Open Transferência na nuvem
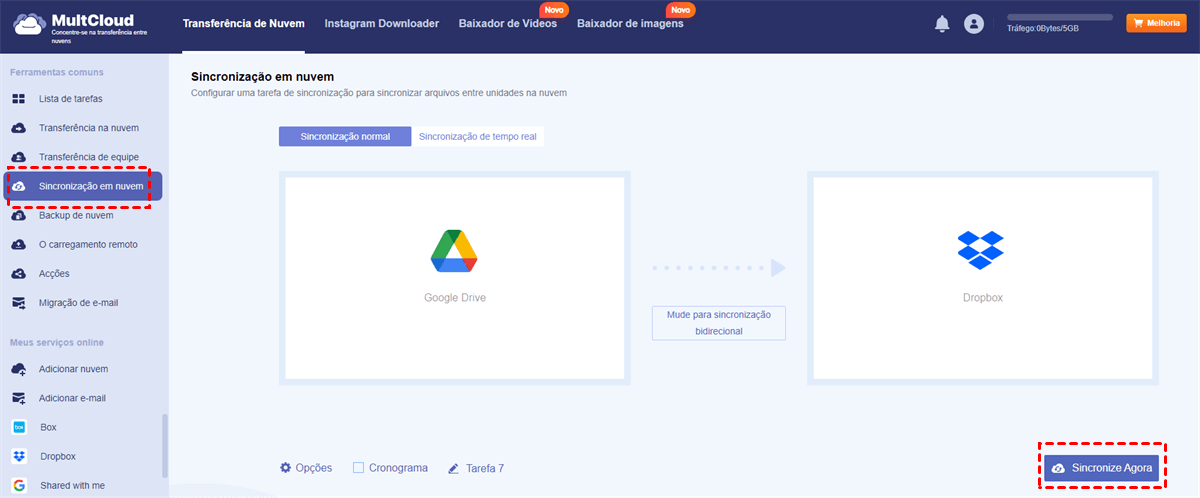1200x498 pixels. [x=89, y=128]
